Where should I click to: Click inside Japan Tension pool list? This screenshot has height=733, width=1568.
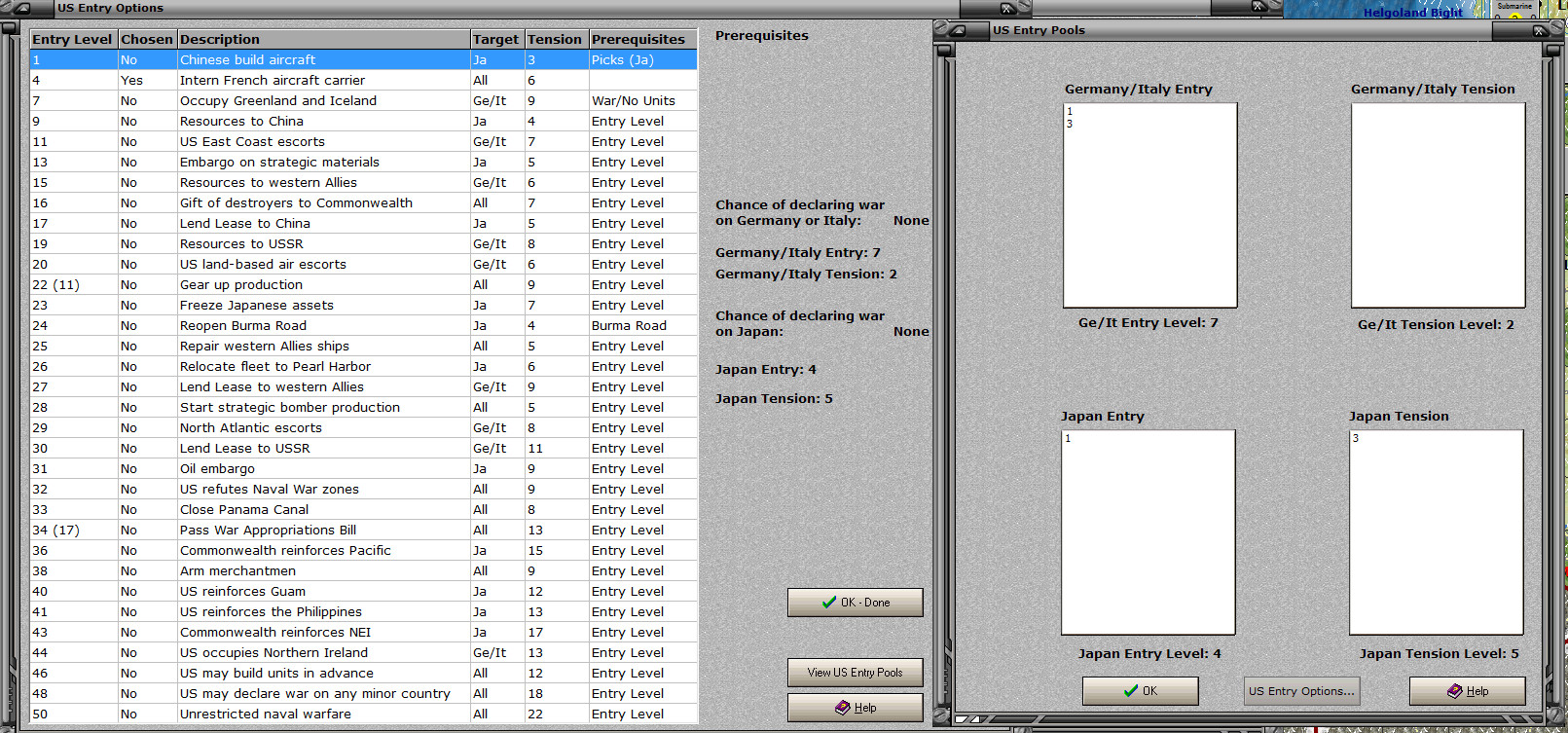coord(1437,532)
